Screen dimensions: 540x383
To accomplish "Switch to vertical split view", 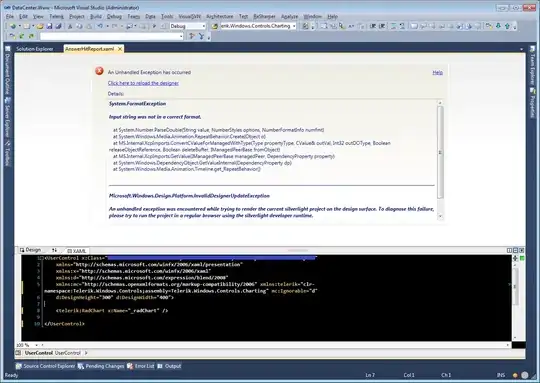I will pos(509,250).
